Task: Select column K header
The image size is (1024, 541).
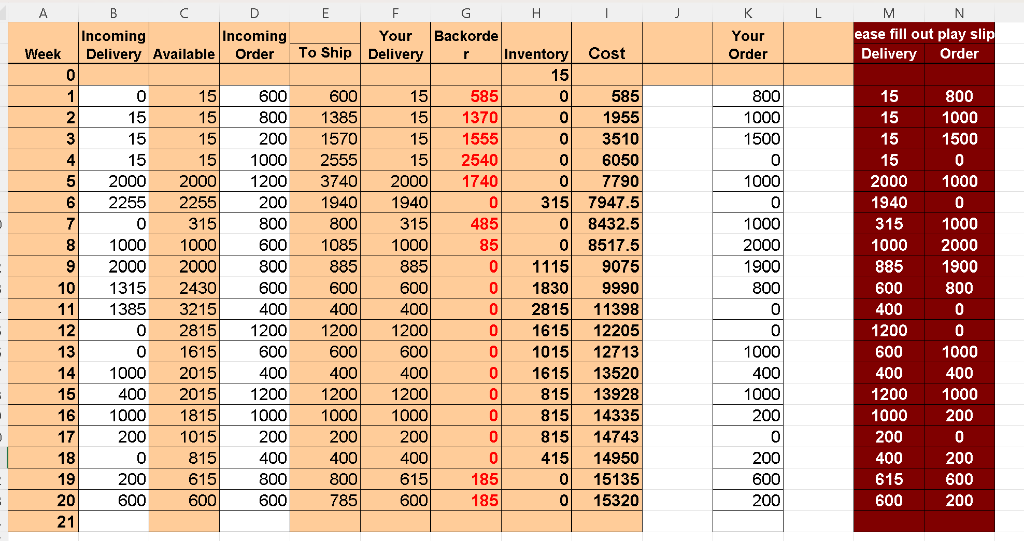Action: pyautogui.click(x=748, y=13)
